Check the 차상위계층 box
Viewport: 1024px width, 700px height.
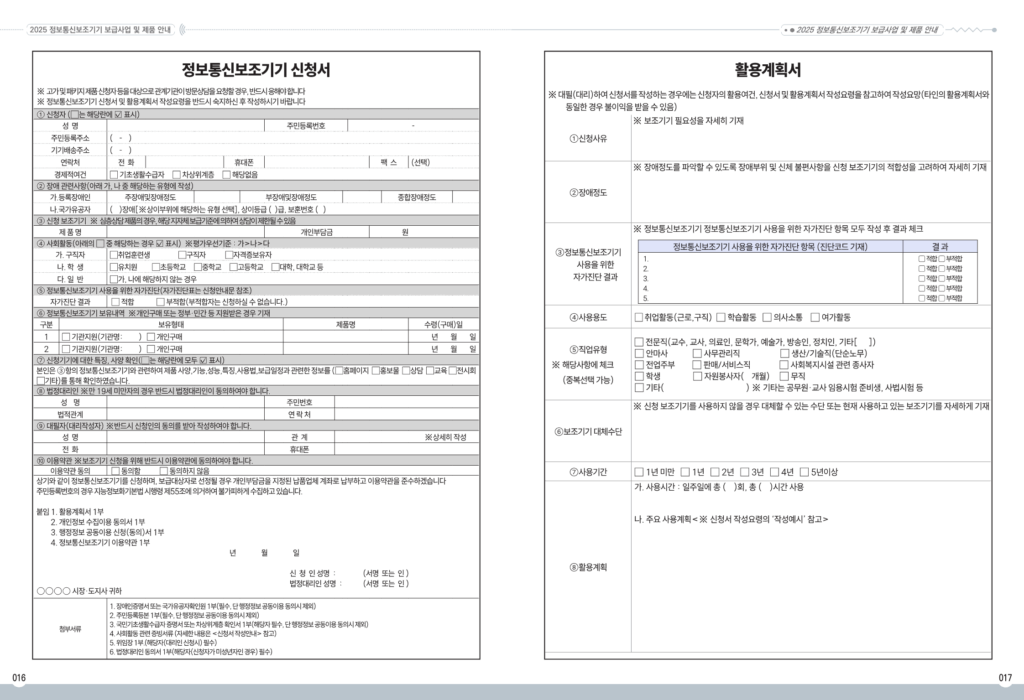(176, 175)
